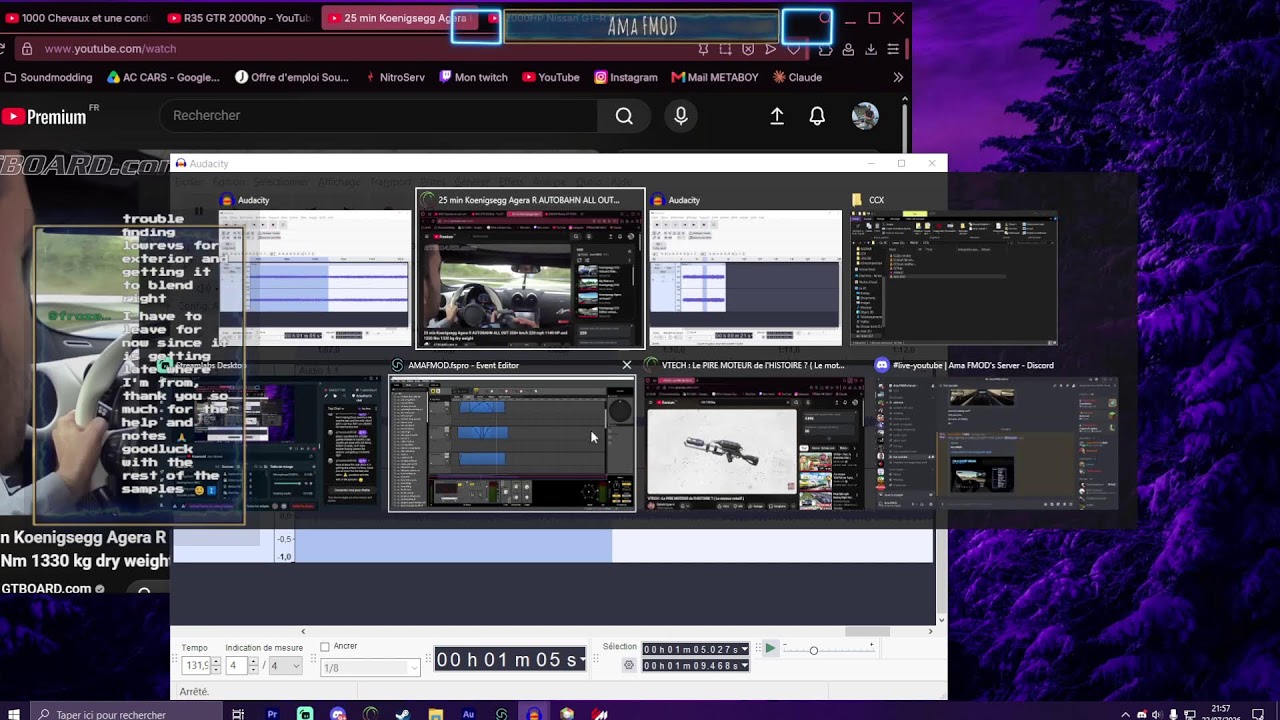Close the AMAFMOD.fspro task switcher preview
1280x720 pixels.
coord(627,365)
